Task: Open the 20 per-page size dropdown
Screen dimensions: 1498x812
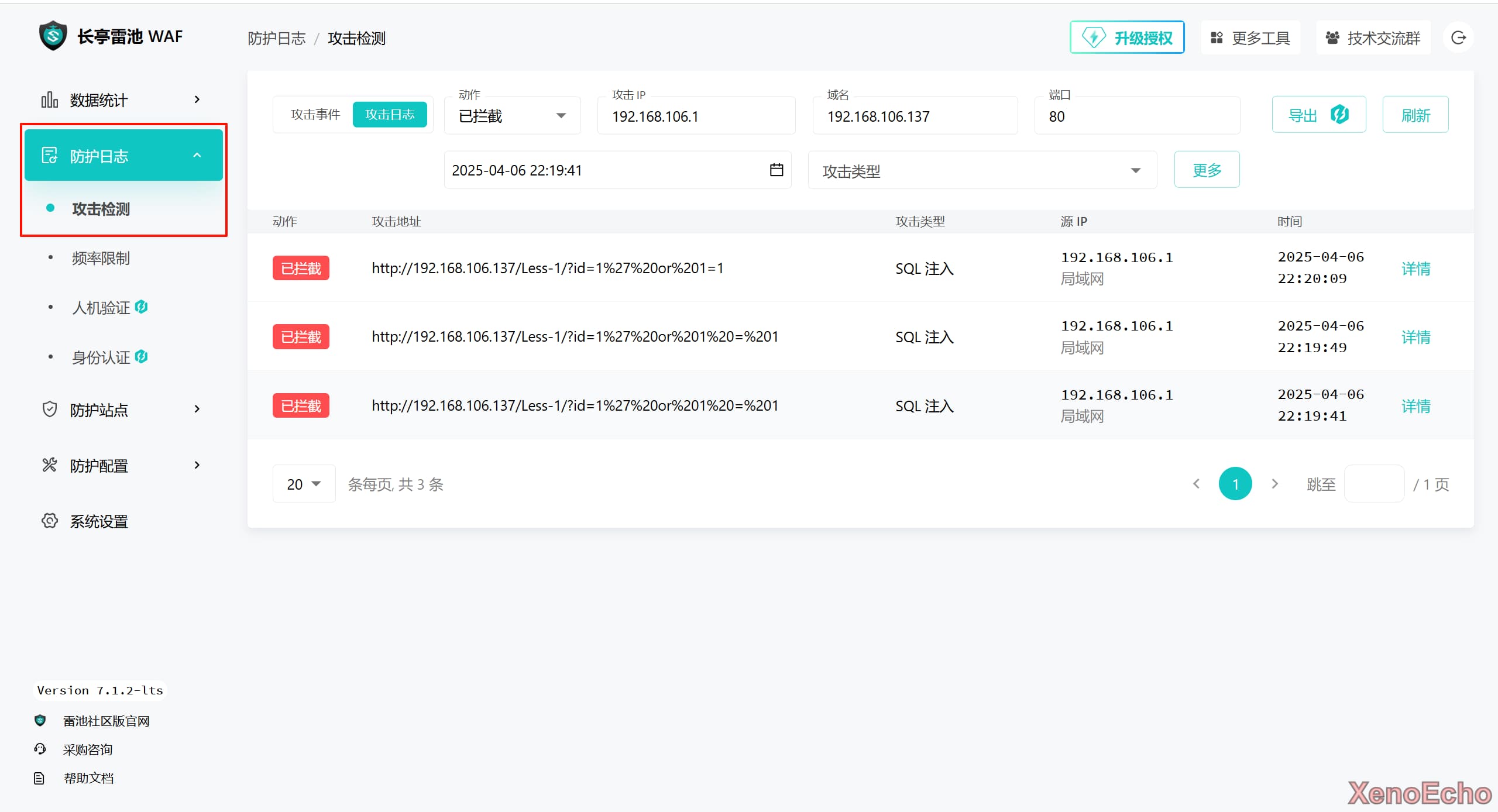Action: [x=304, y=484]
